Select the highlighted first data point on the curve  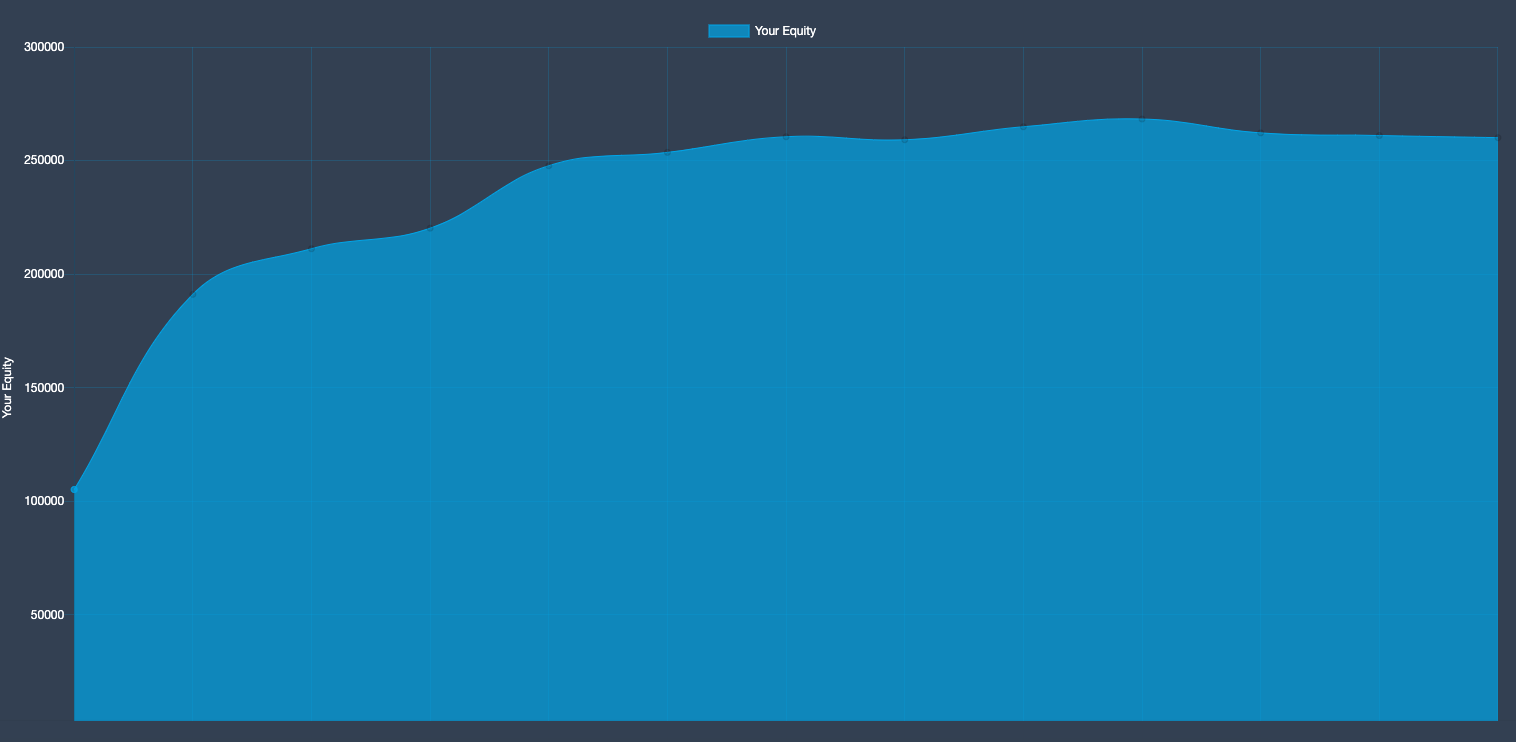click(x=74, y=489)
